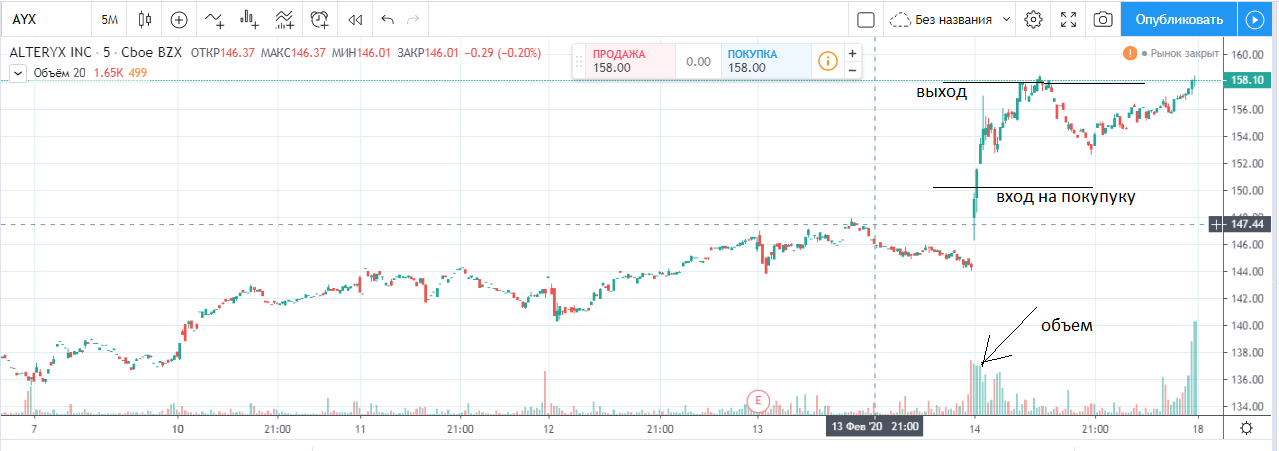Click the earnings E marker on timeline
This screenshot has width=1279, height=451.
point(758,400)
